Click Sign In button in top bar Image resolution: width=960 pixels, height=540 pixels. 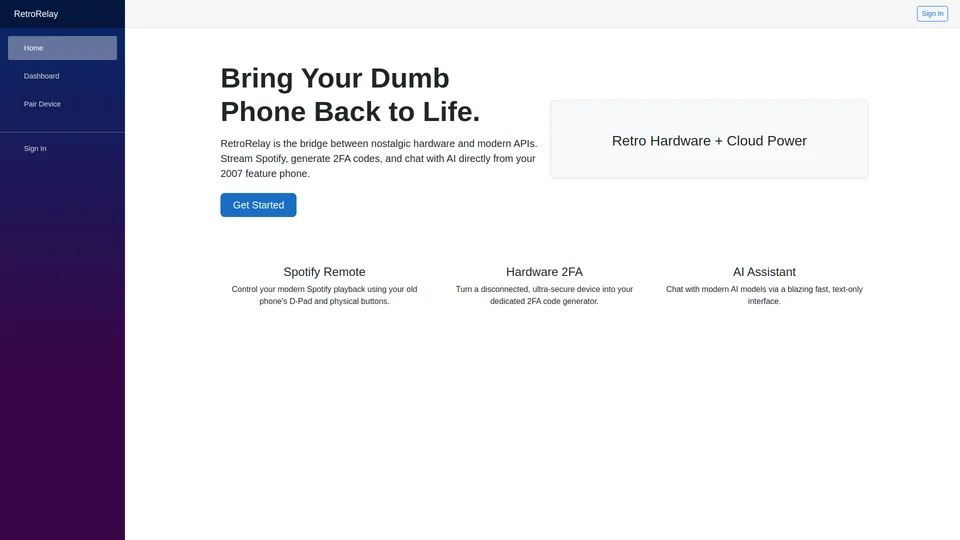click(x=932, y=13)
